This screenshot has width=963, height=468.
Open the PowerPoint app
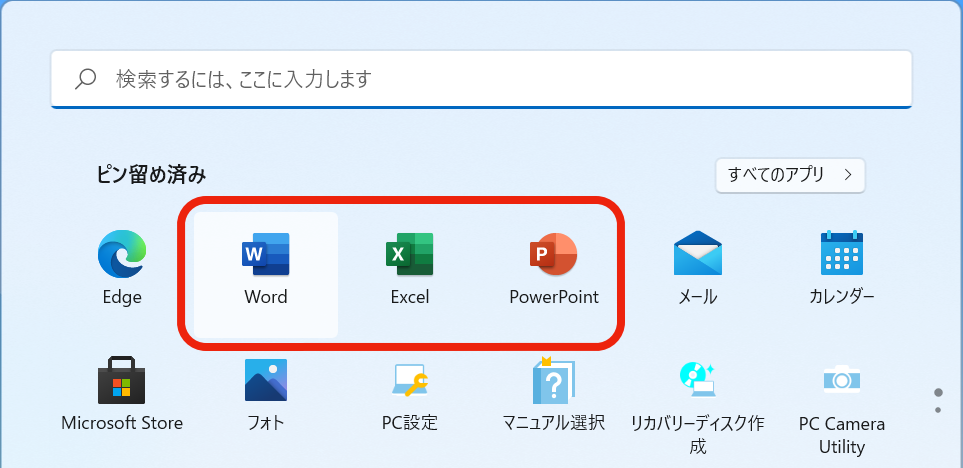[553, 268]
